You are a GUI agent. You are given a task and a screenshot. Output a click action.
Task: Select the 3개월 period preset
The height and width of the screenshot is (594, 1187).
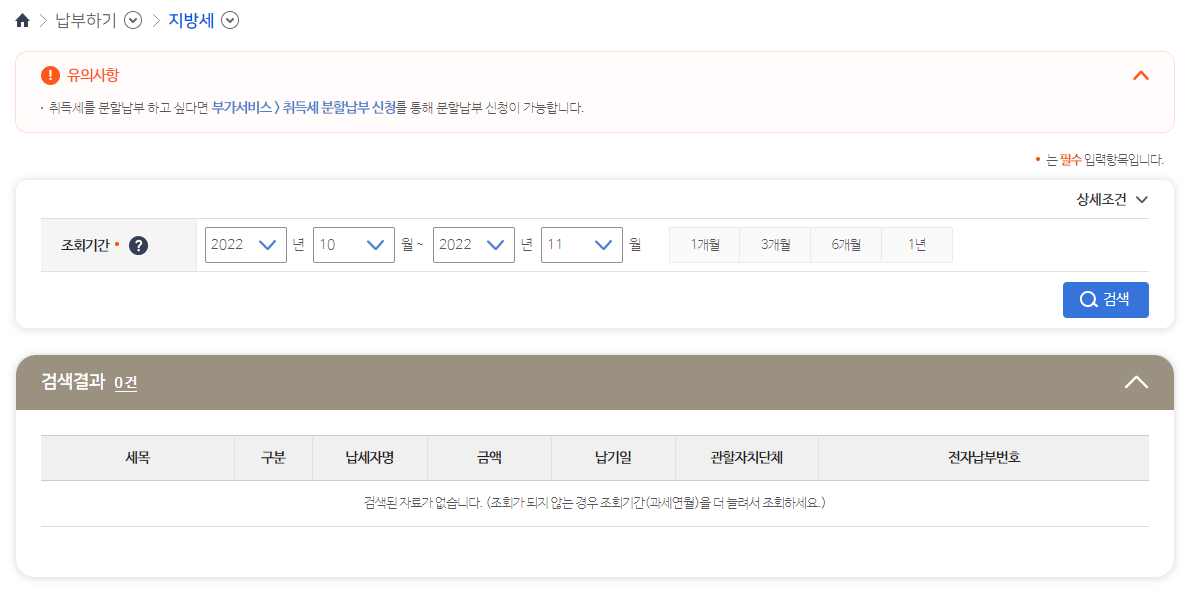(774, 244)
